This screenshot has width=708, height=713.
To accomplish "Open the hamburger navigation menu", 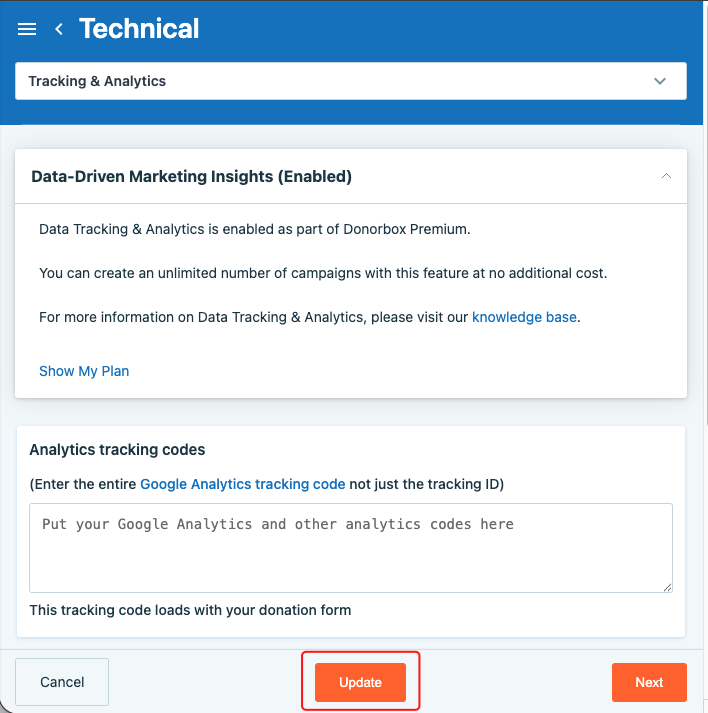I will tap(27, 29).
